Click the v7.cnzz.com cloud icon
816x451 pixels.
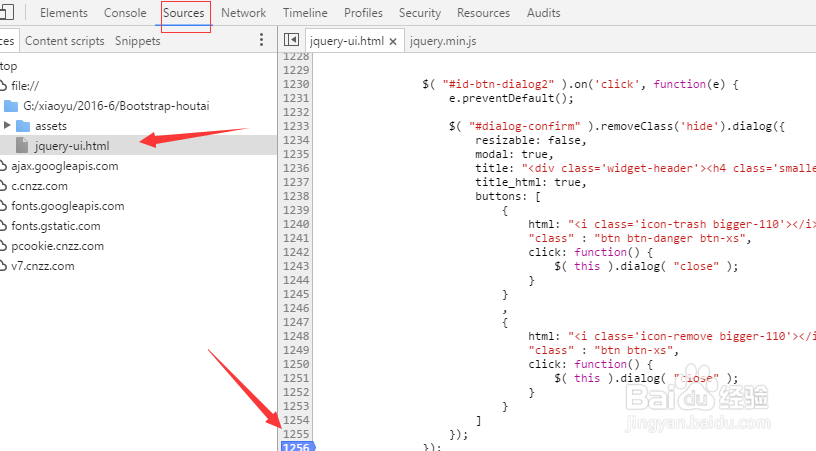(3, 266)
